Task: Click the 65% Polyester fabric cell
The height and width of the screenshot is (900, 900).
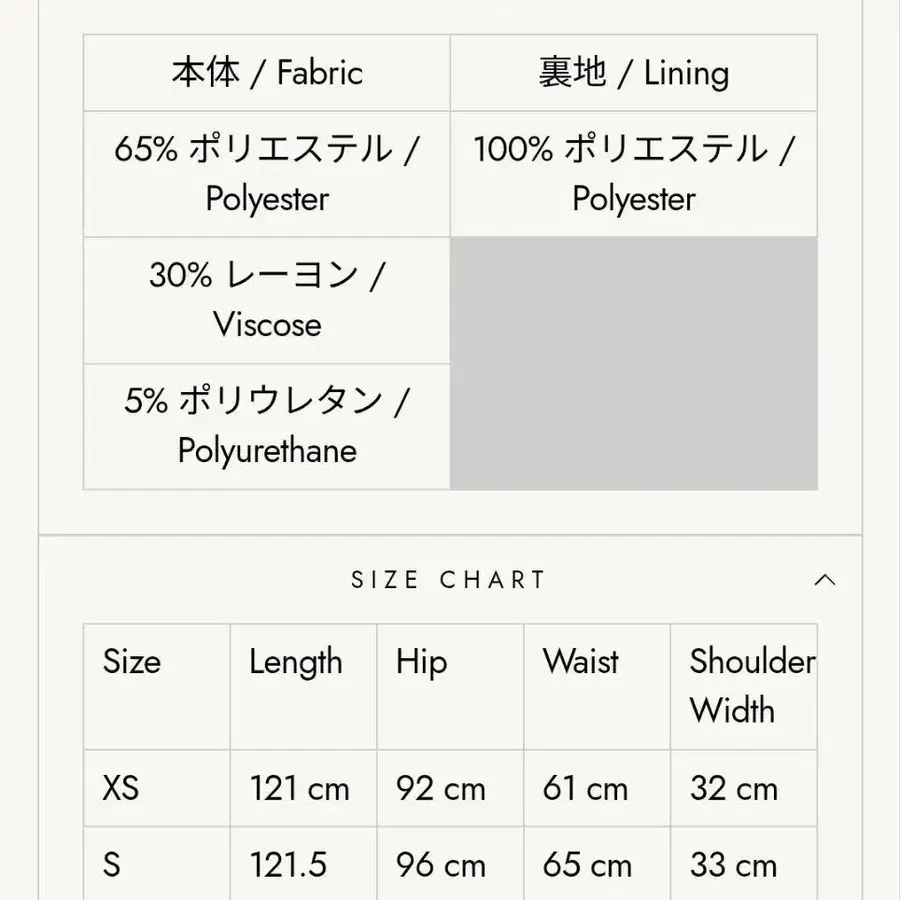Action: (x=267, y=174)
